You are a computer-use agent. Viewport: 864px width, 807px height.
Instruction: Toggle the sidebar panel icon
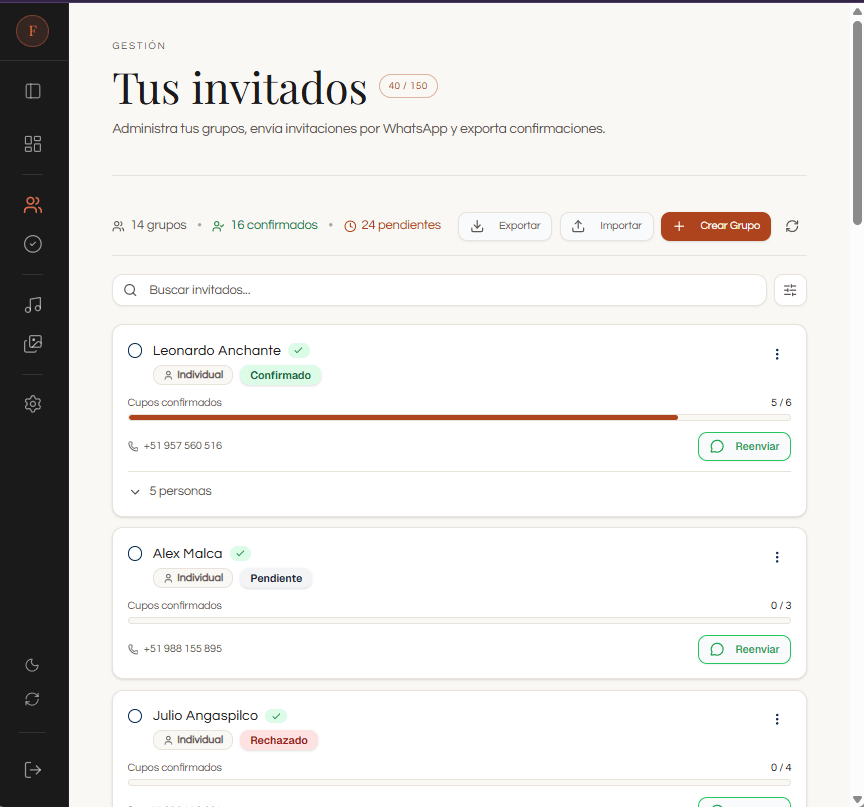click(x=33, y=91)
